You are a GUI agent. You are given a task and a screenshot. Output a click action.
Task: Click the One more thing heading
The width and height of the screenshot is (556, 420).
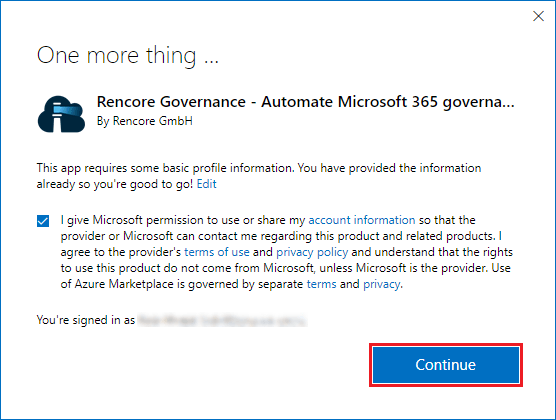(x=128, y=56)
